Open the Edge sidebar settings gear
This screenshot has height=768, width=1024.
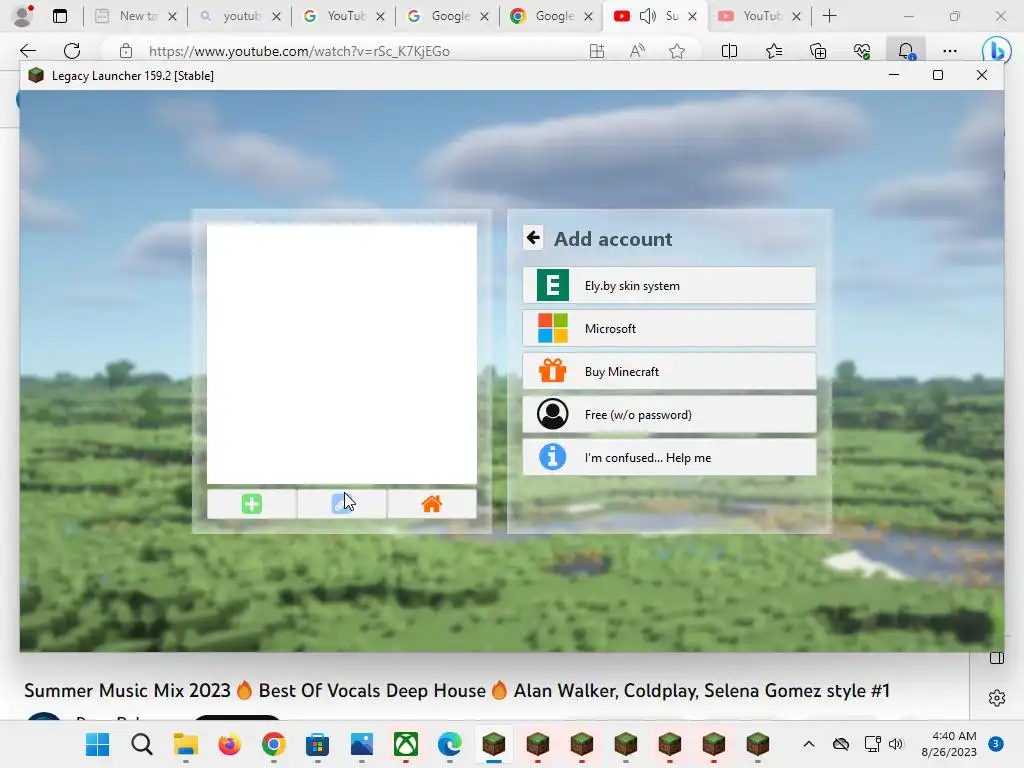click(997, 697)
